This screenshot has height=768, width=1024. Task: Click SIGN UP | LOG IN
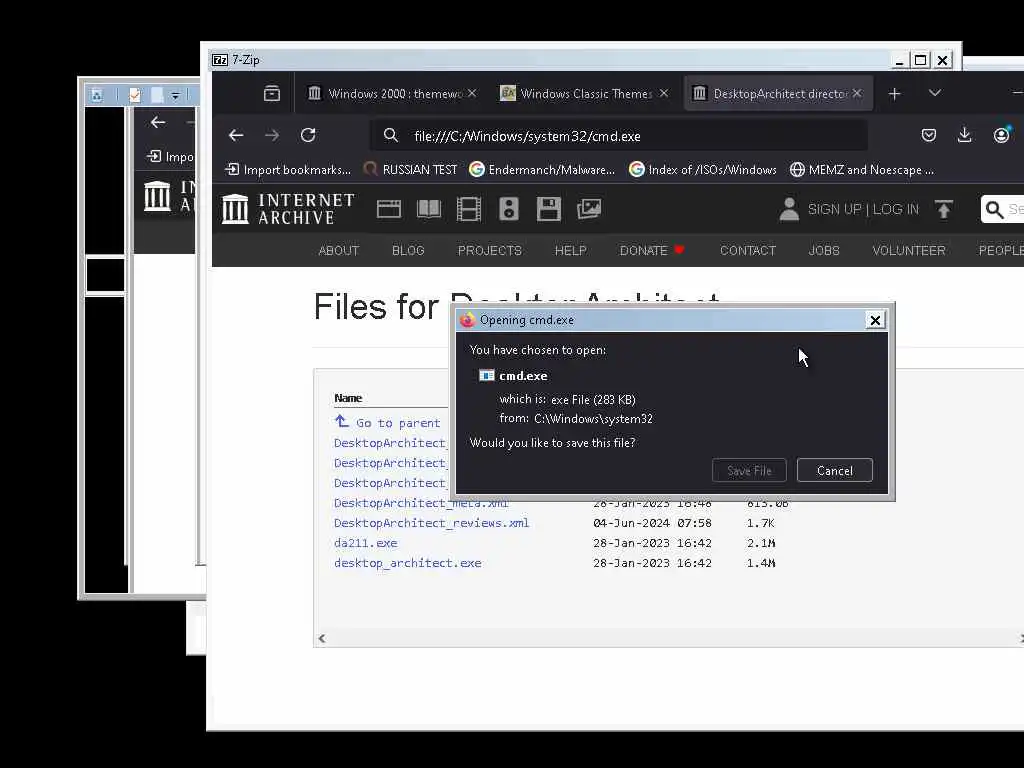pos(863,210)
